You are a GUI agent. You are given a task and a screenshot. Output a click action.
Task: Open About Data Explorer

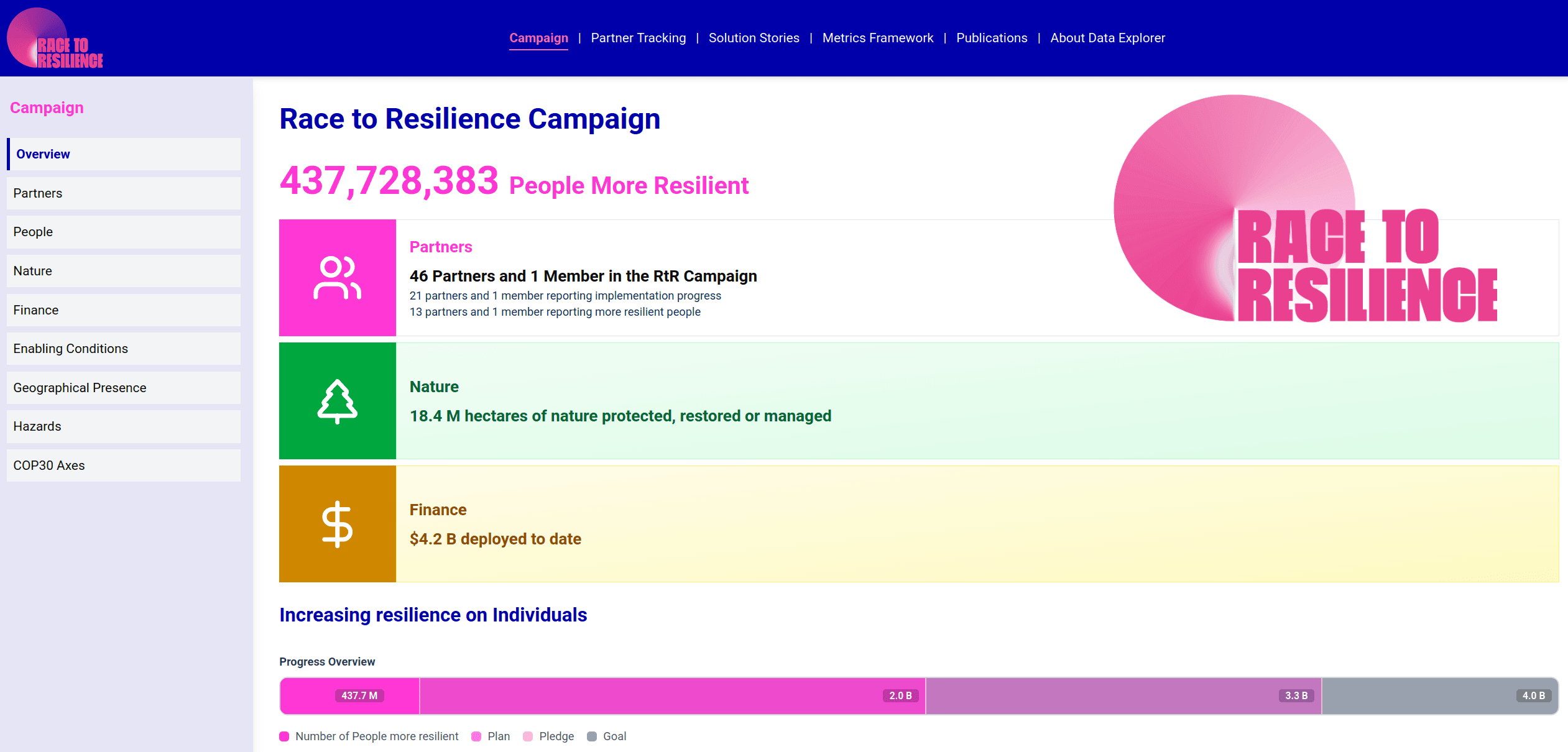1107,38
